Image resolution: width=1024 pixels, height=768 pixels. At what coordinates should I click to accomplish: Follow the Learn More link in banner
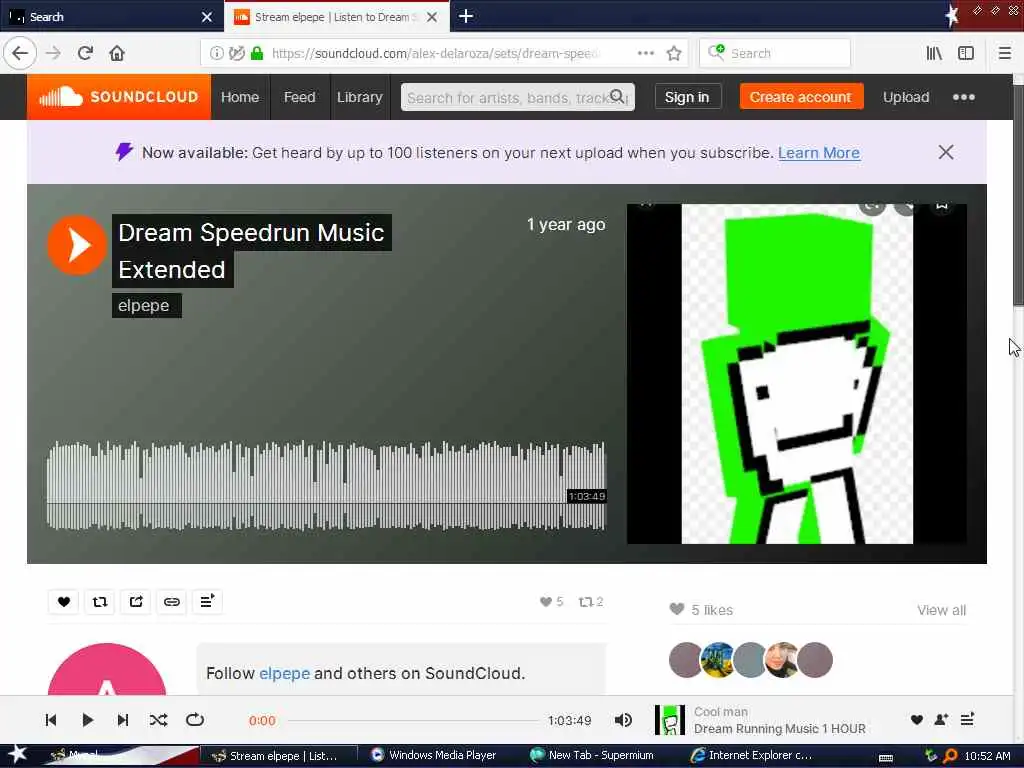(819, 153)
